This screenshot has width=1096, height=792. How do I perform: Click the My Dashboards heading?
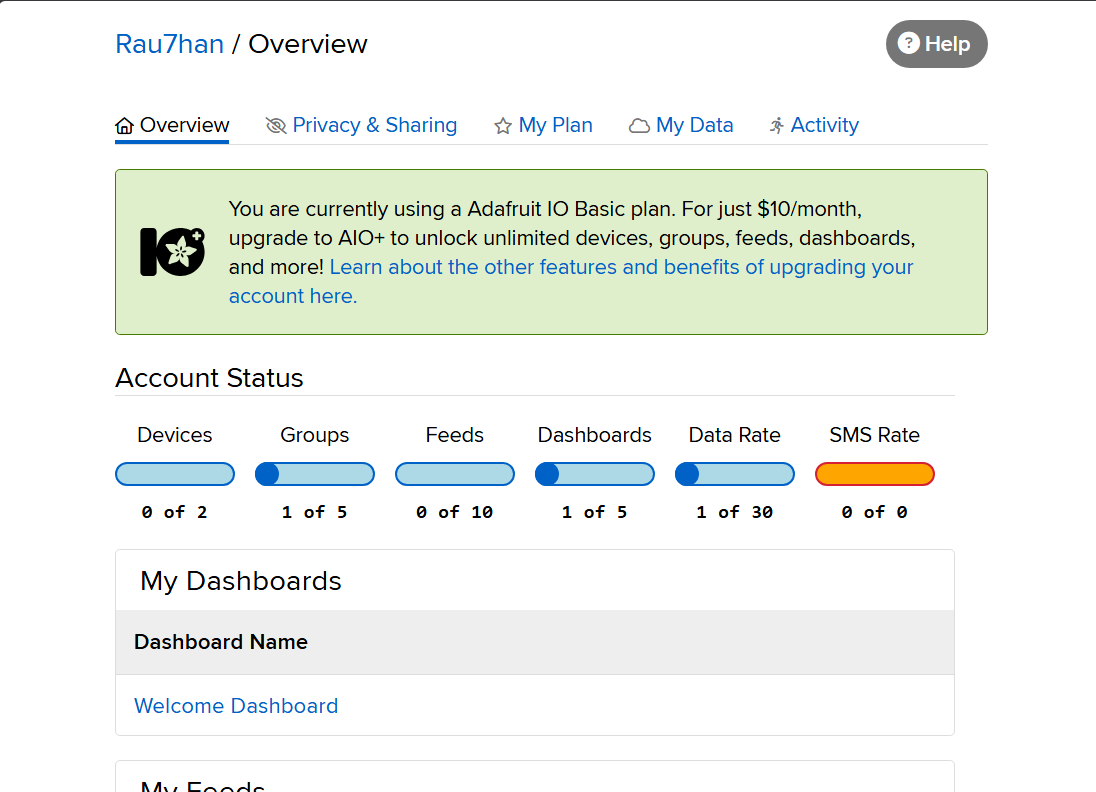241,582
